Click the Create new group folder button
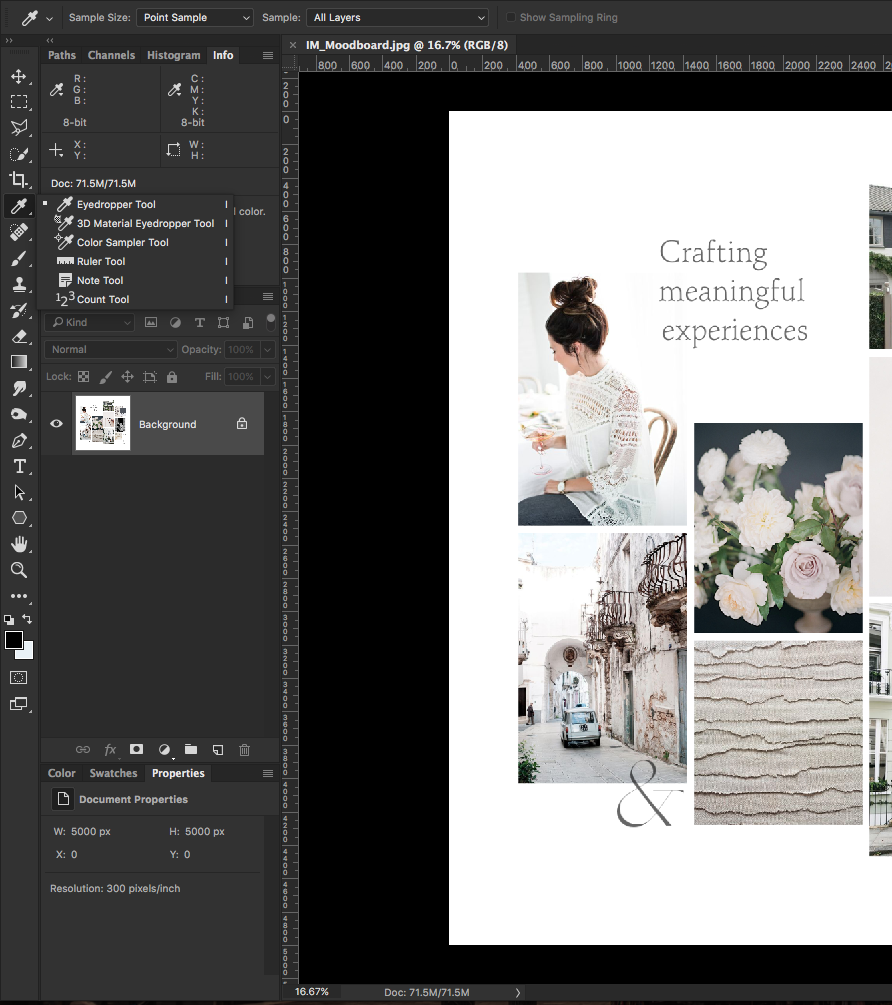Screen dimensions: 892x1005 point(190,749)
